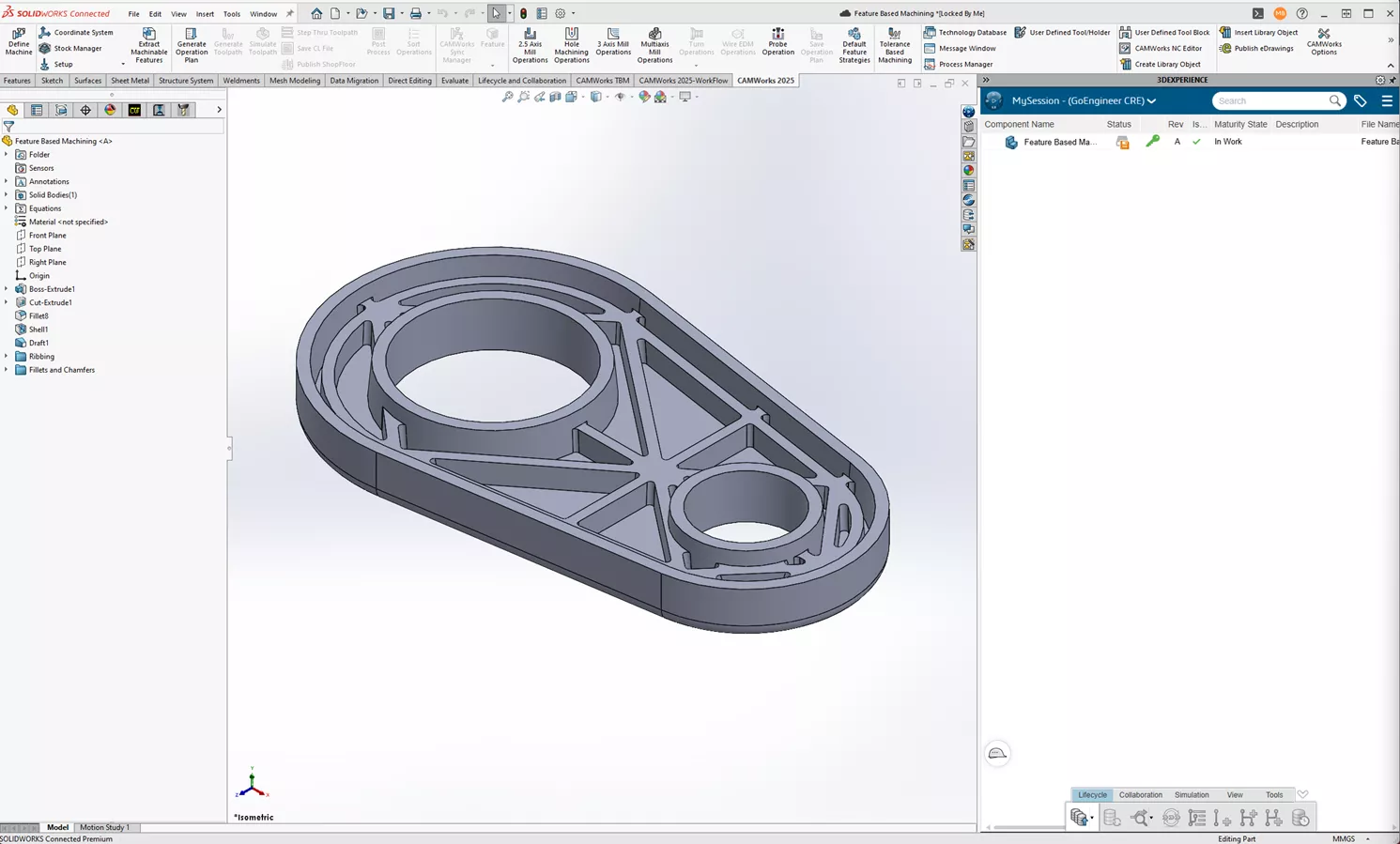The image size is (1400, 844).
Task: Click the Message Window button
Action: pos(960,48)
